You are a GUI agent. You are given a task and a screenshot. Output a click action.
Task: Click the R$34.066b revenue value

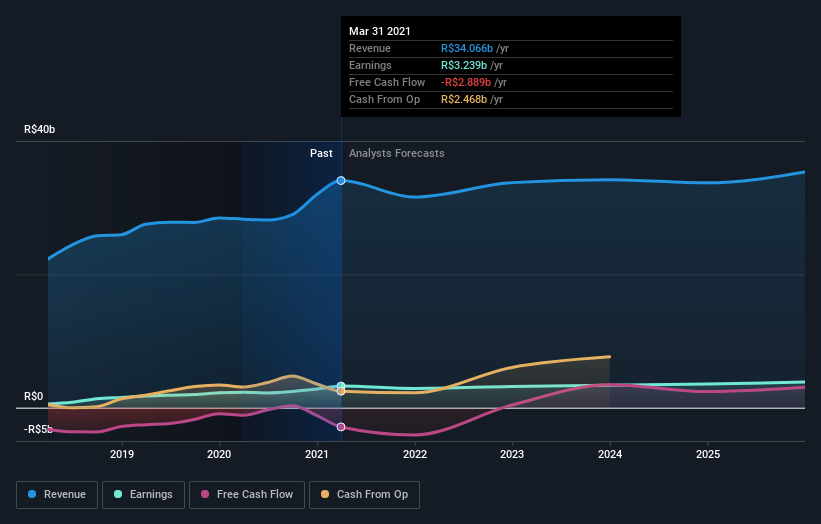[467, 48]
